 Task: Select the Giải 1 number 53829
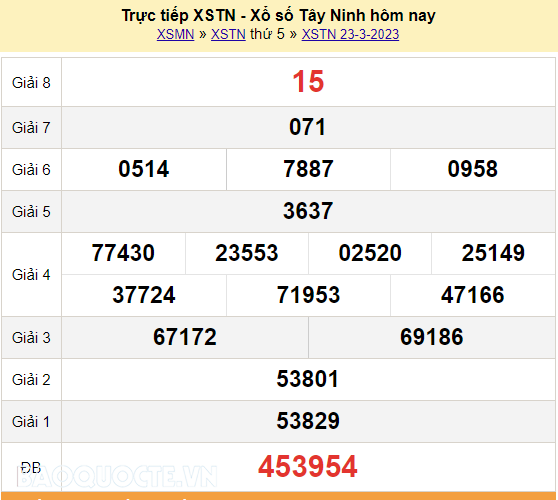(308, 421)
